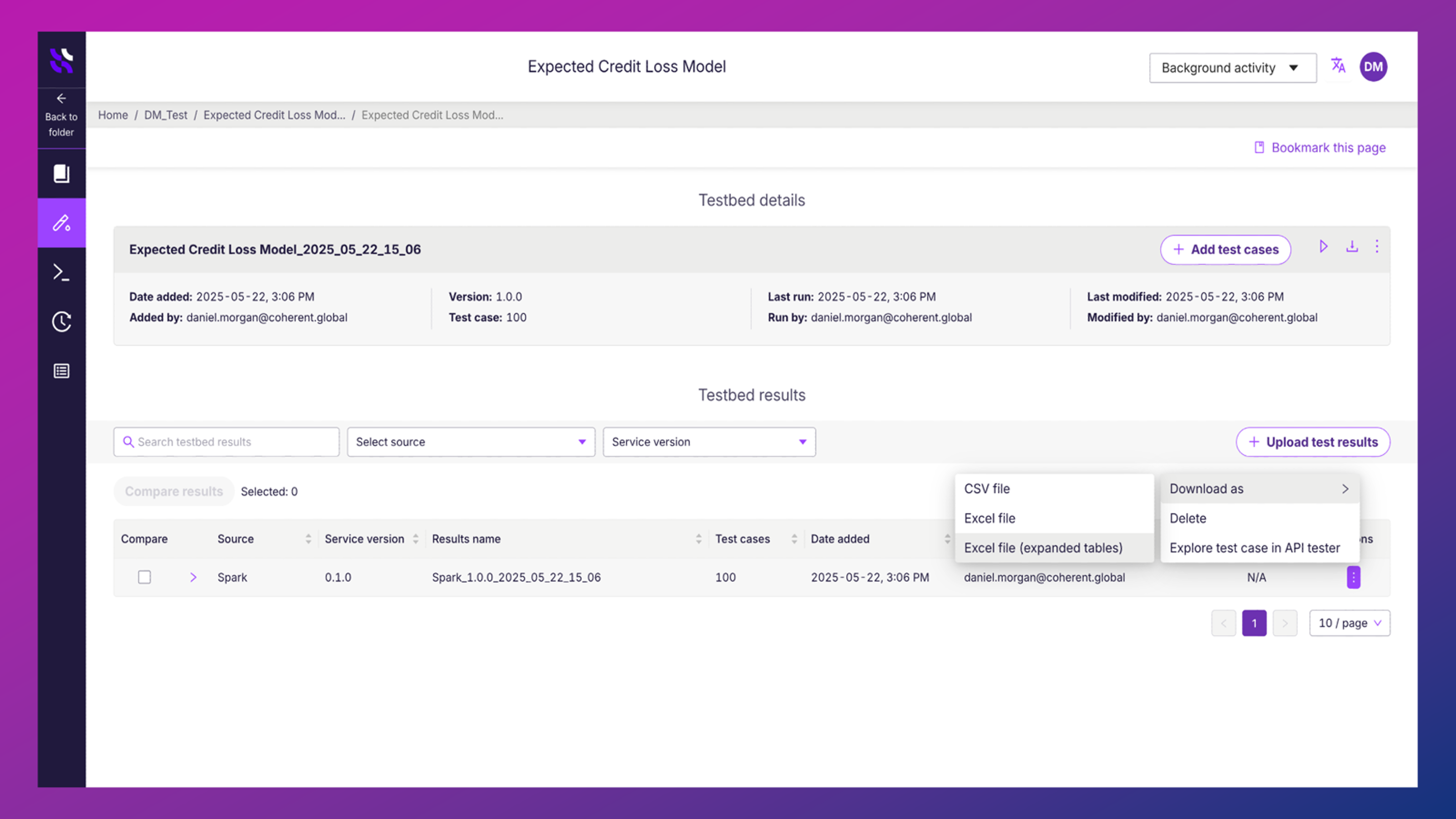Open the language translation icon in header
This screenshot has height=819, width=1456.
1339,66
